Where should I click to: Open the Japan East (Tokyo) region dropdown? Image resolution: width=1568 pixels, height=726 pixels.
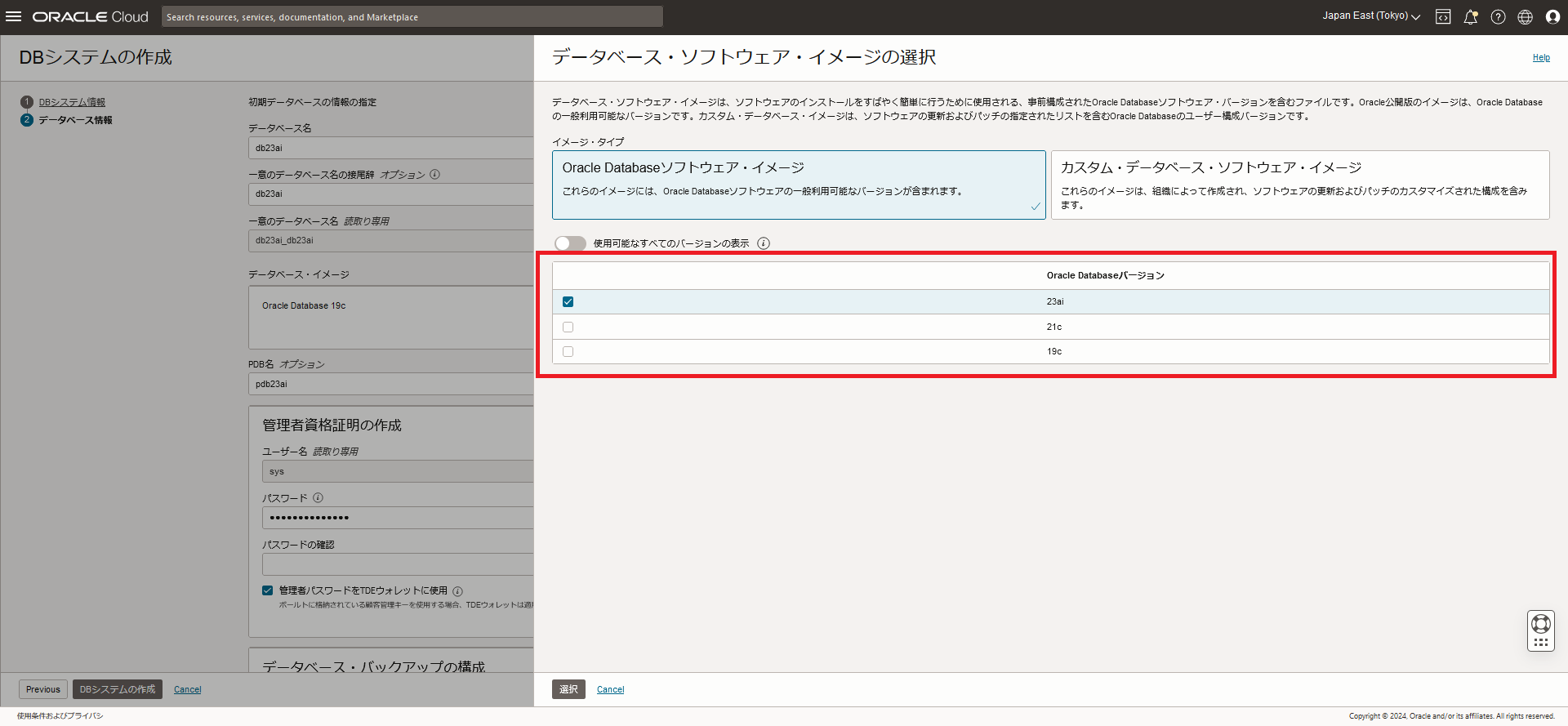[1371, 16]
